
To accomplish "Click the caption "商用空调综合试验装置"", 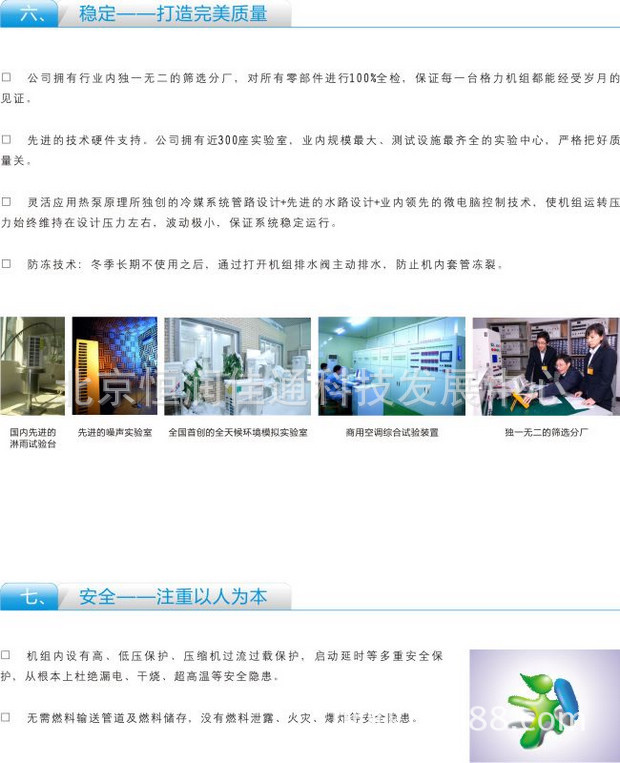I will (391, 433).
